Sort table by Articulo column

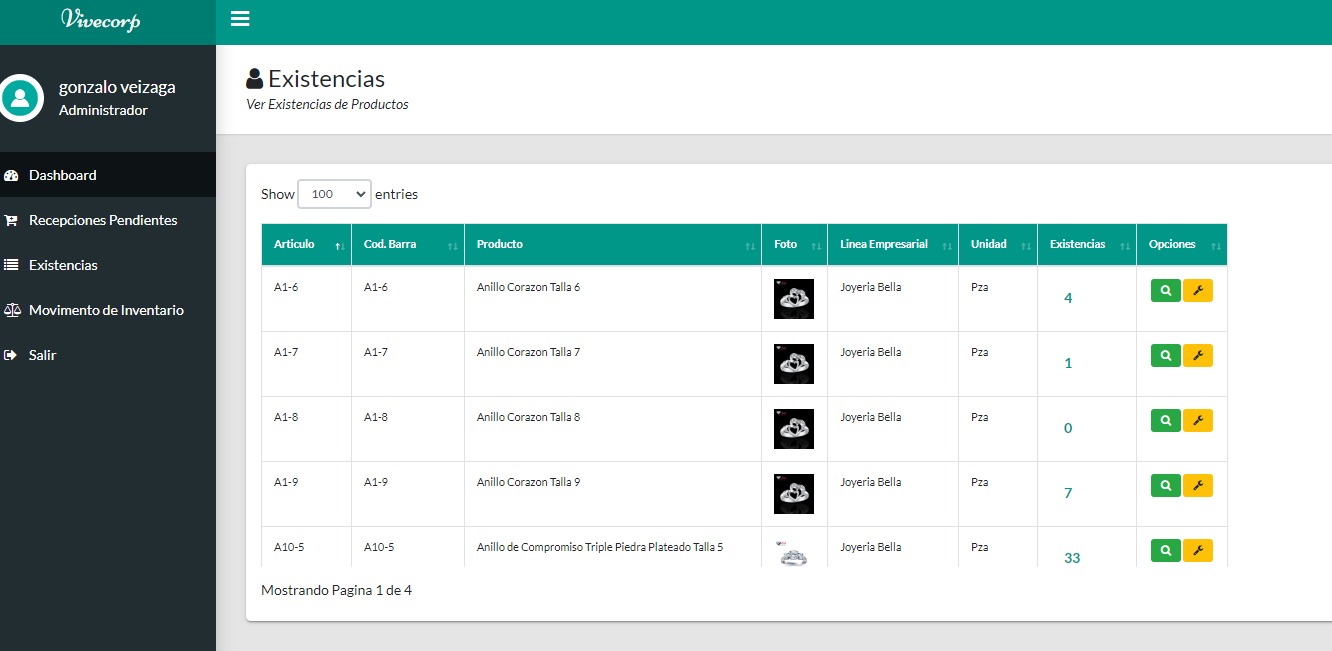coord(306,245)
